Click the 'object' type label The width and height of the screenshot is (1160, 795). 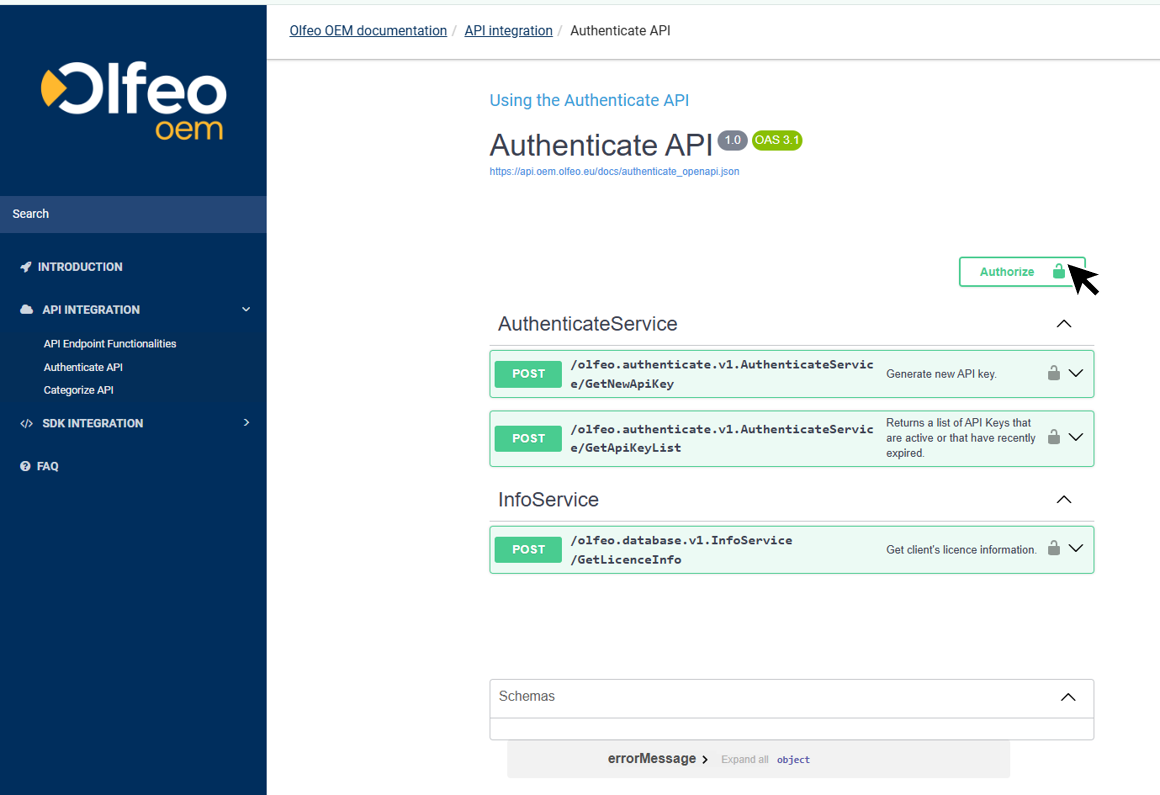tap(793, 760)
